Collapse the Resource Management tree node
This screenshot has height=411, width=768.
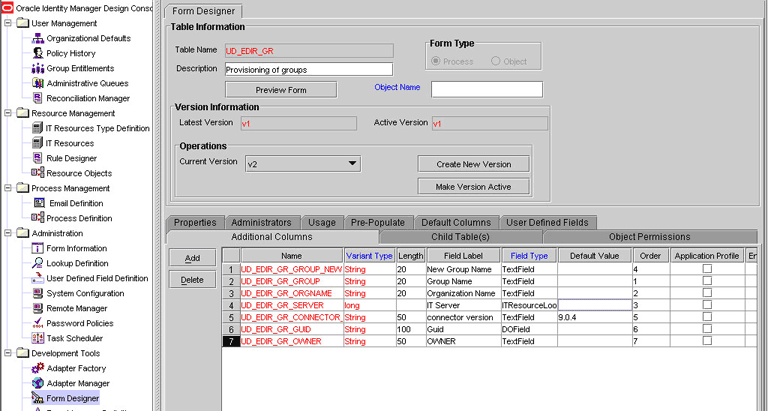point(8,113)
